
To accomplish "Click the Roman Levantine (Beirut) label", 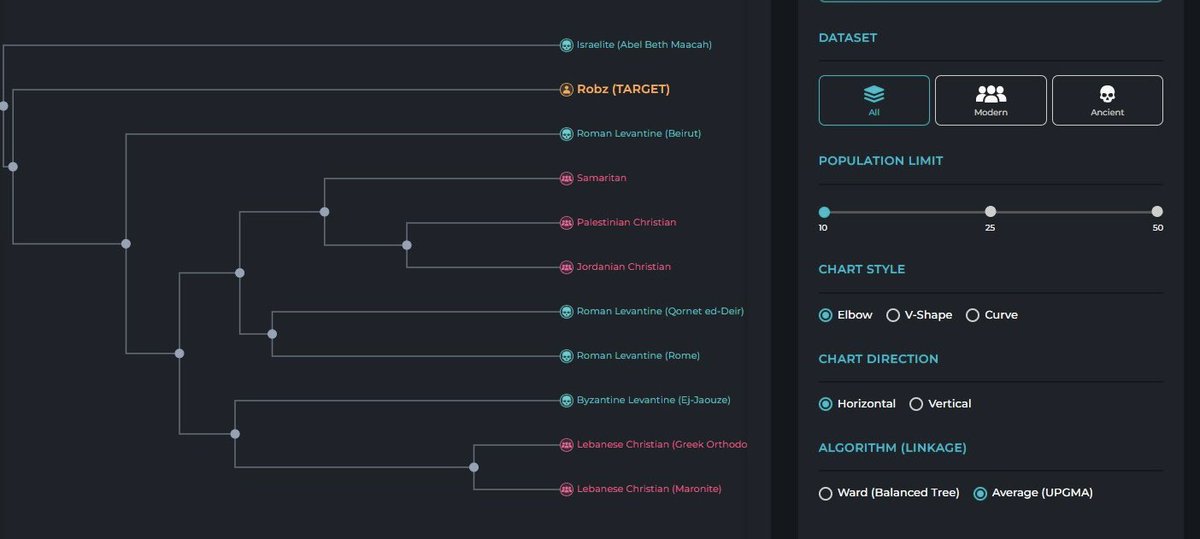I will (x=639, y=134).
